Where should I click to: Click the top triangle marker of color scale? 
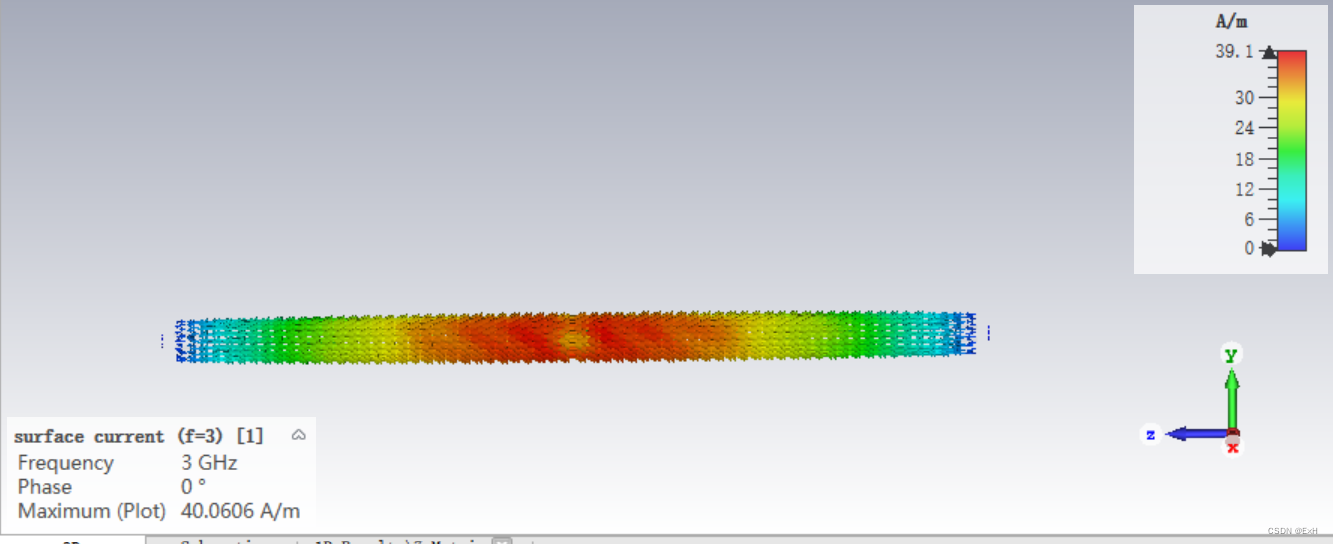pos(1269,52)
